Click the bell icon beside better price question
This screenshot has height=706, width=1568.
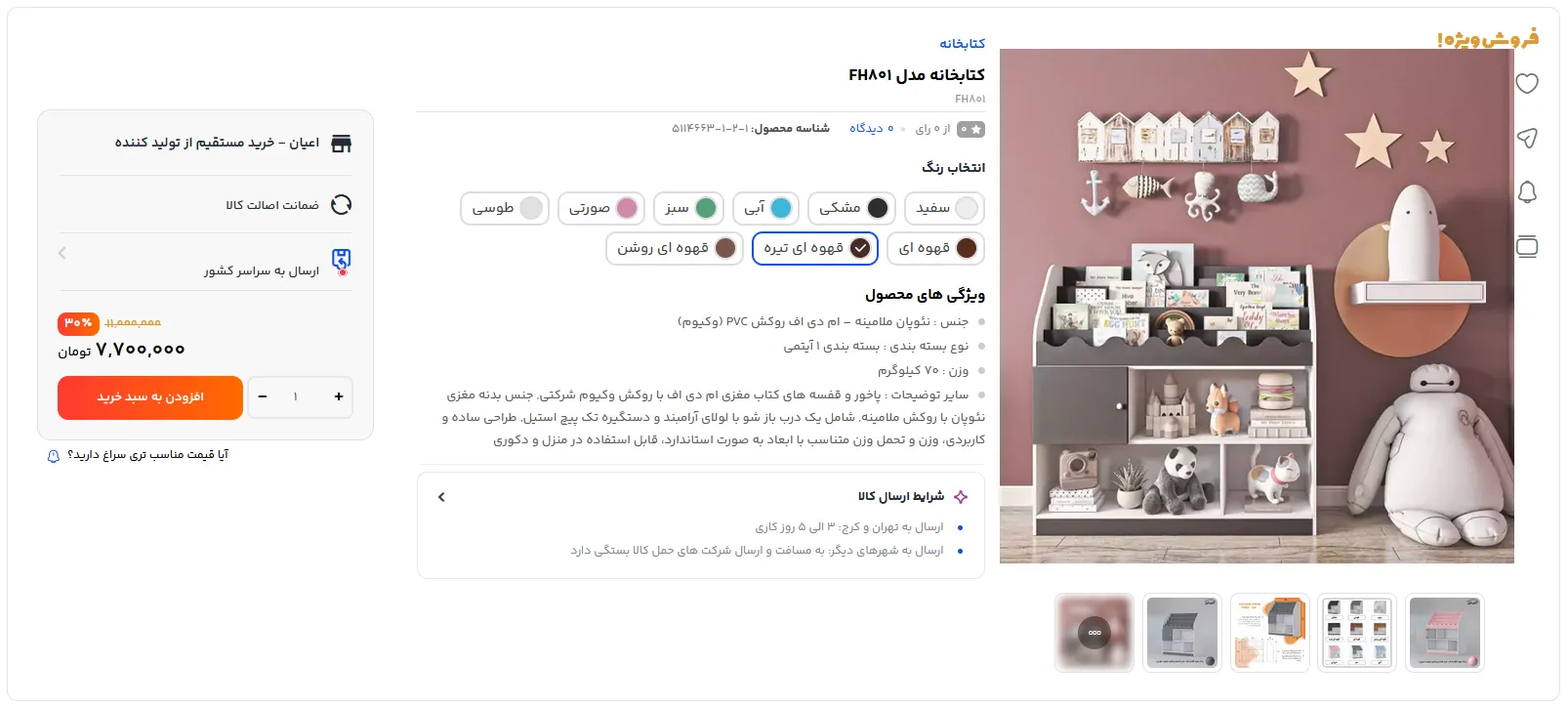click(54, 456)
